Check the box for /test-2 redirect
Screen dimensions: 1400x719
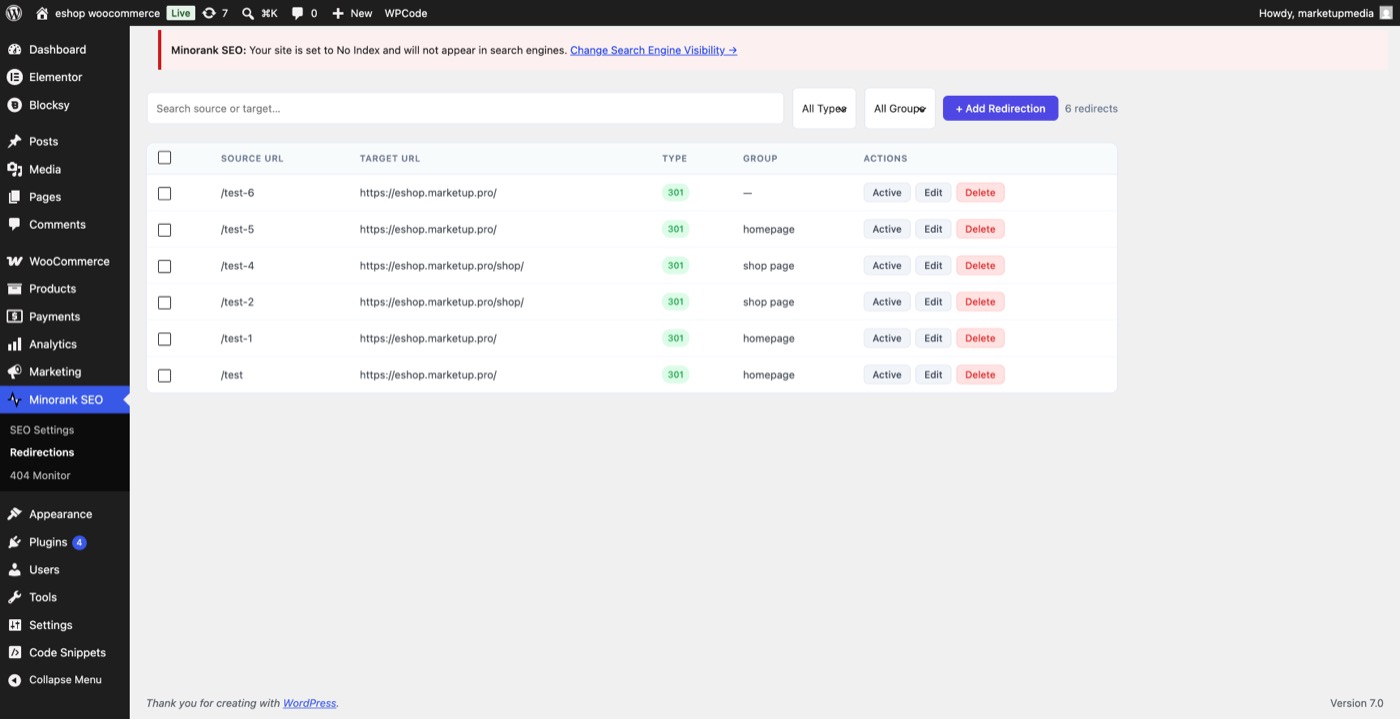[165, 302]
